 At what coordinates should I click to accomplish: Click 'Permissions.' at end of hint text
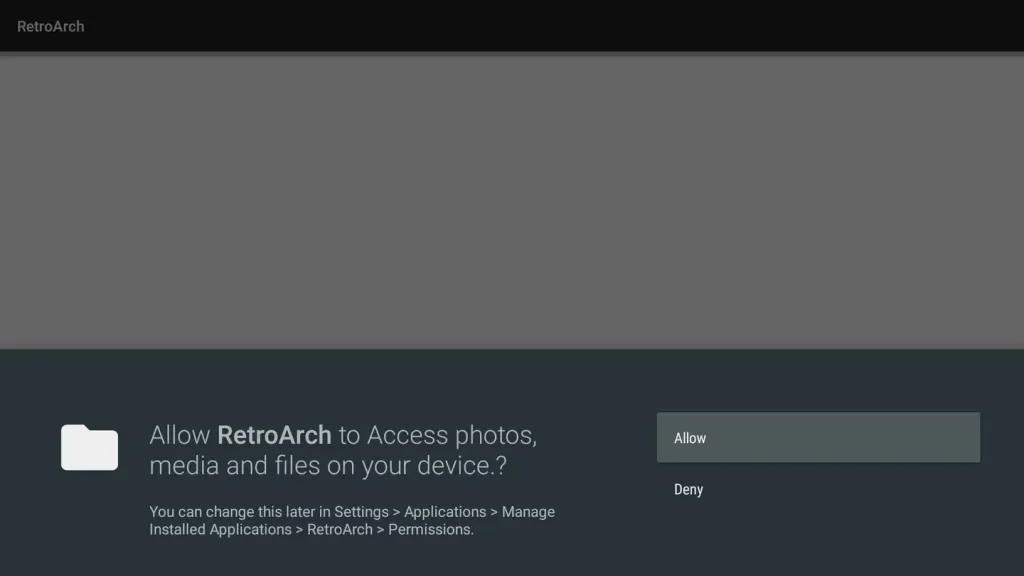430,530
